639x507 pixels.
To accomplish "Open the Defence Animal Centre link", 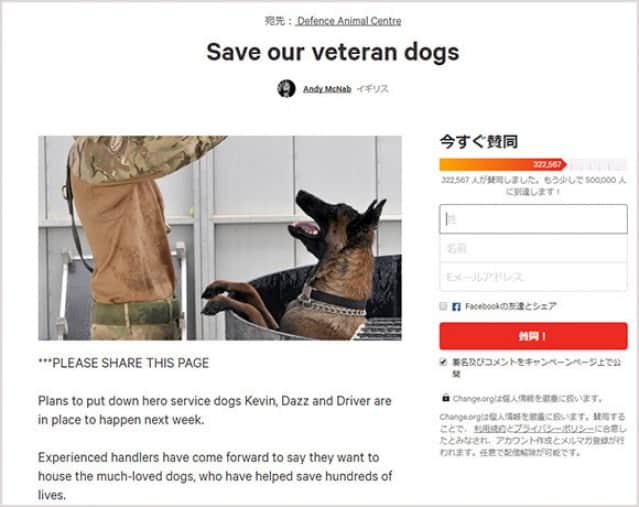I will tap(349, 21).
